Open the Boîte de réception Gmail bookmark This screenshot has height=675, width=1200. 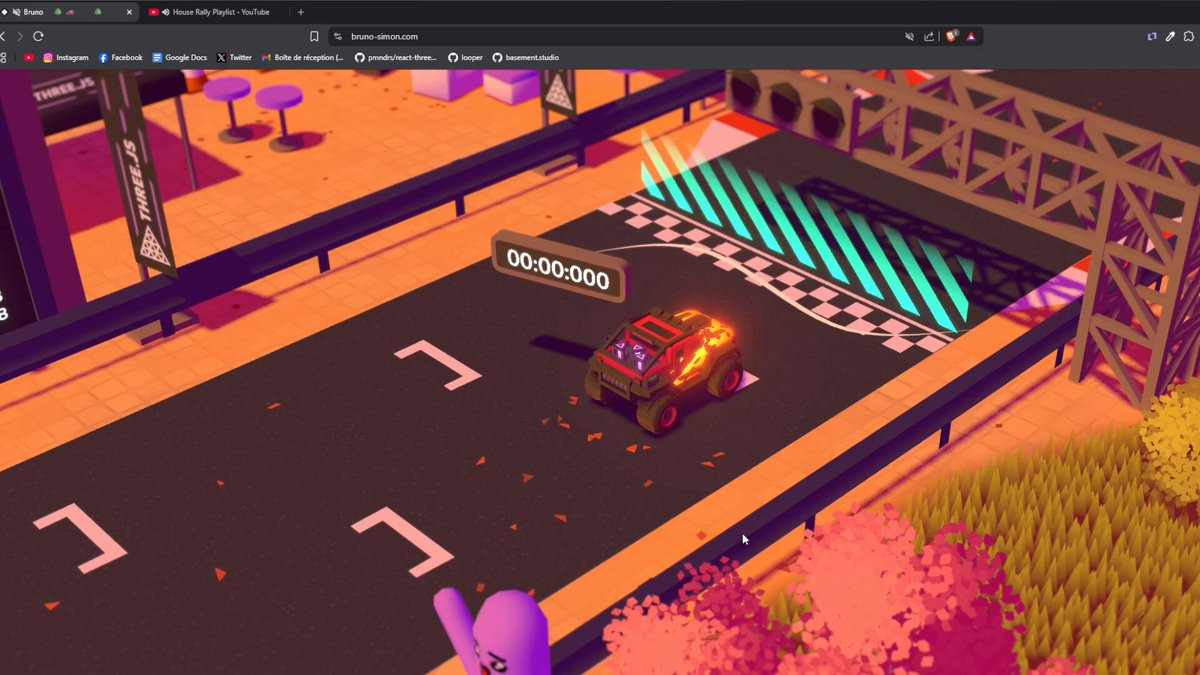[303, 58]
